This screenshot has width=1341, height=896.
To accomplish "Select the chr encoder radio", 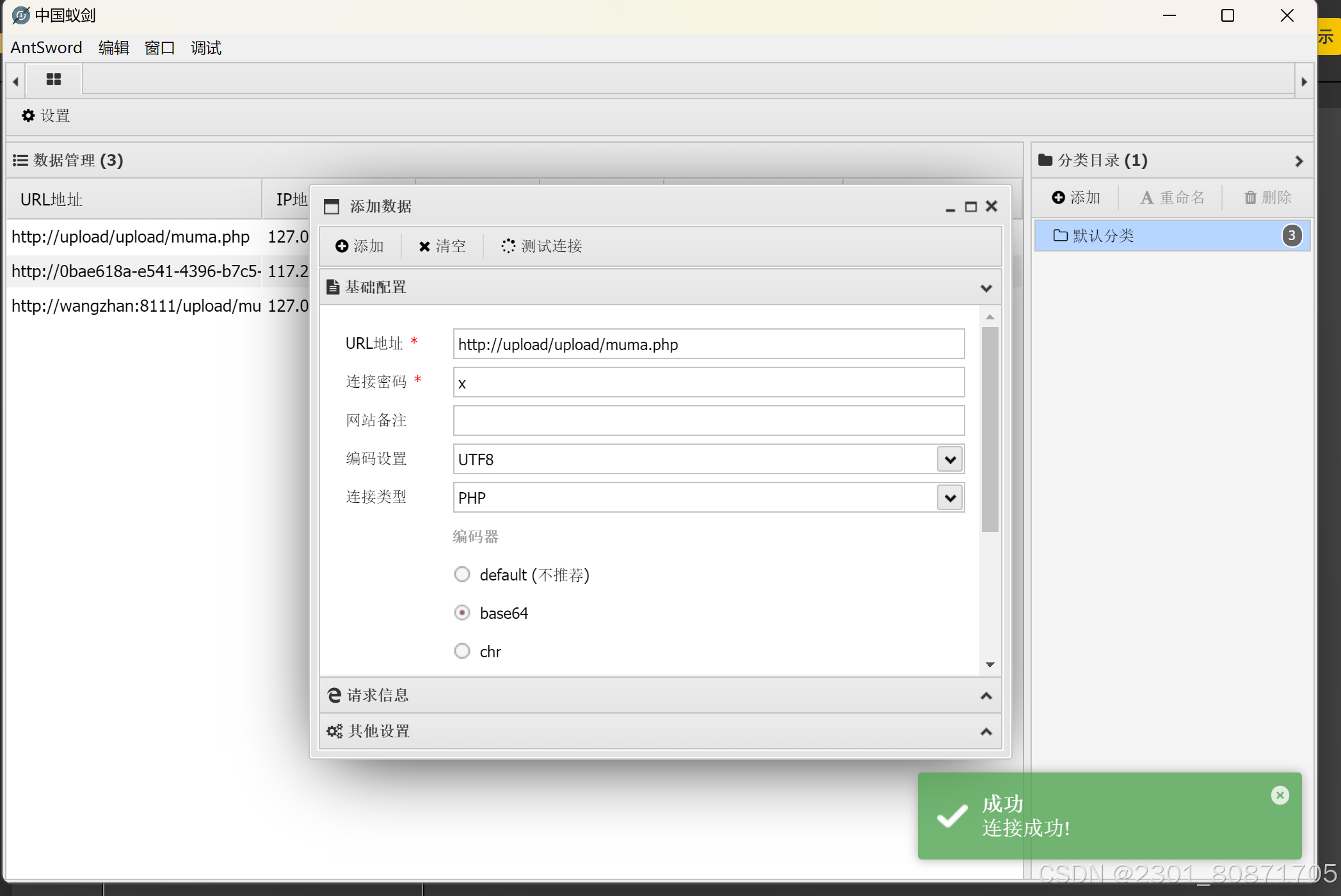I will click(x=462, y=652).
